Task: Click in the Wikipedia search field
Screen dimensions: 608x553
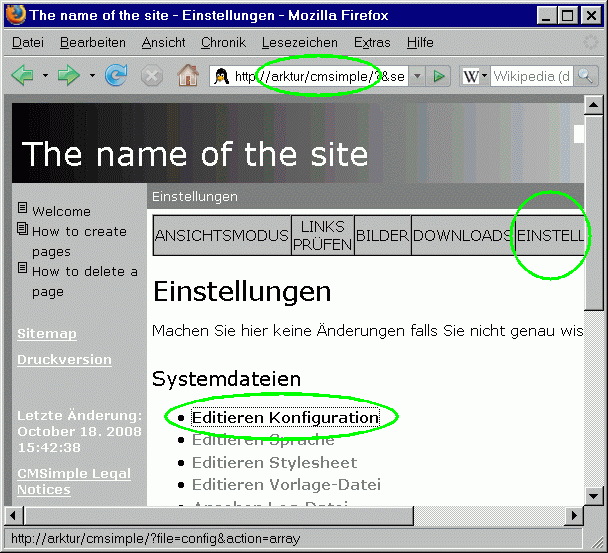Action: tap(530, 76)
